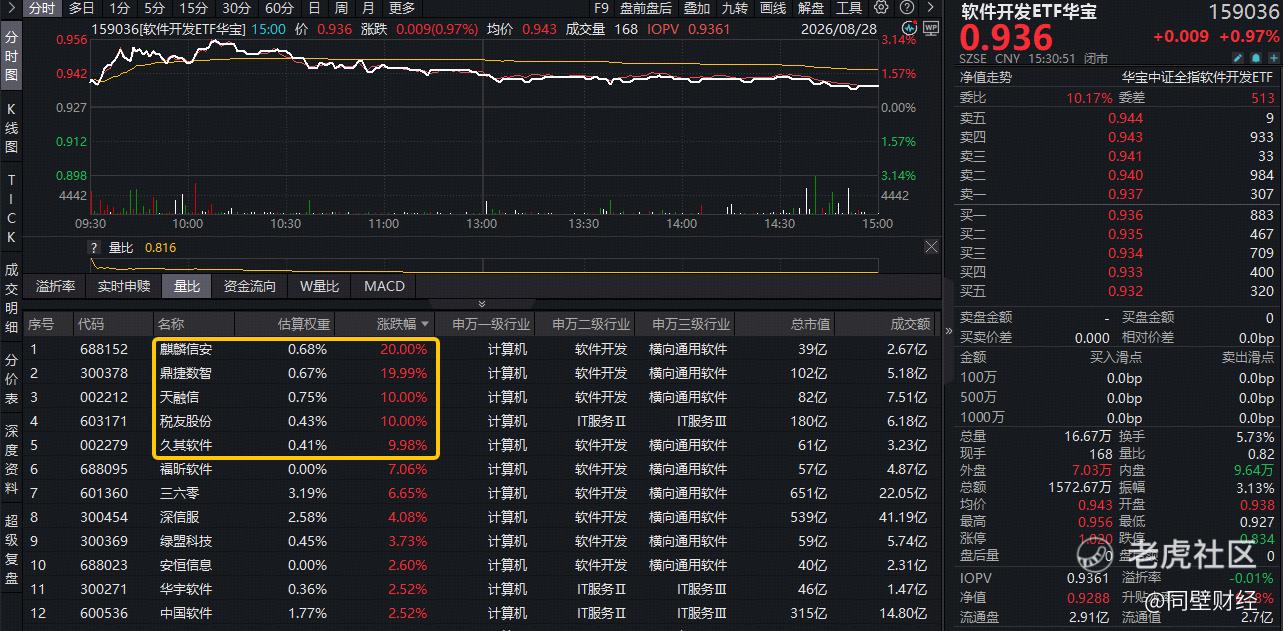Click the 买一 price 0.936

pyautogui.click(x=1125, y=215)
